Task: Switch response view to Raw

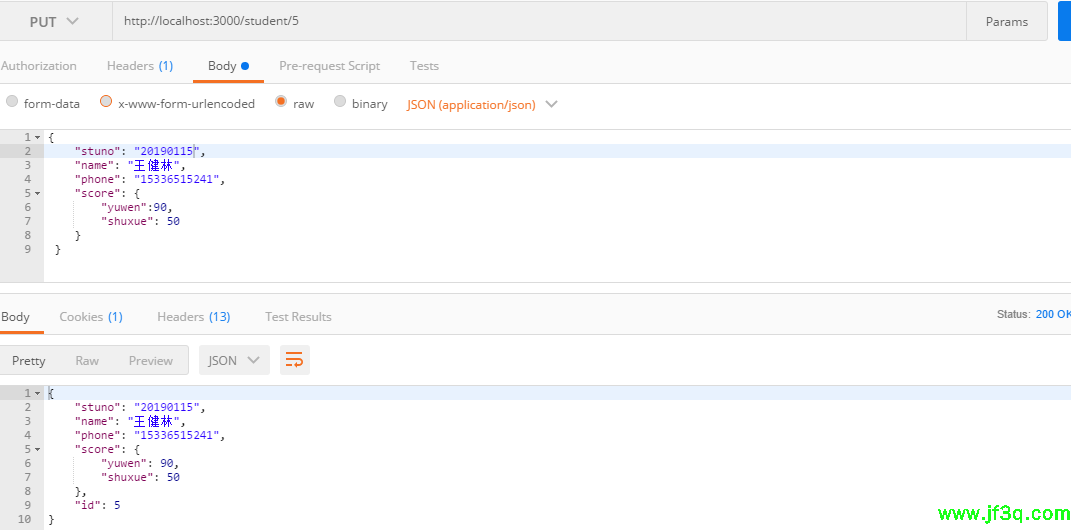Action: point(87,360)
